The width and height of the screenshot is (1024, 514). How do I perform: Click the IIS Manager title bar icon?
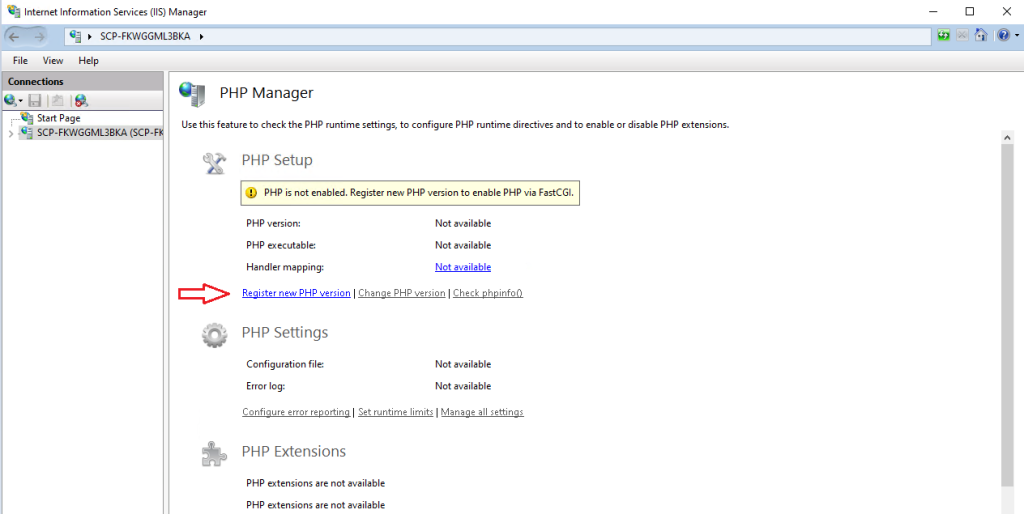tap(12, 11)
